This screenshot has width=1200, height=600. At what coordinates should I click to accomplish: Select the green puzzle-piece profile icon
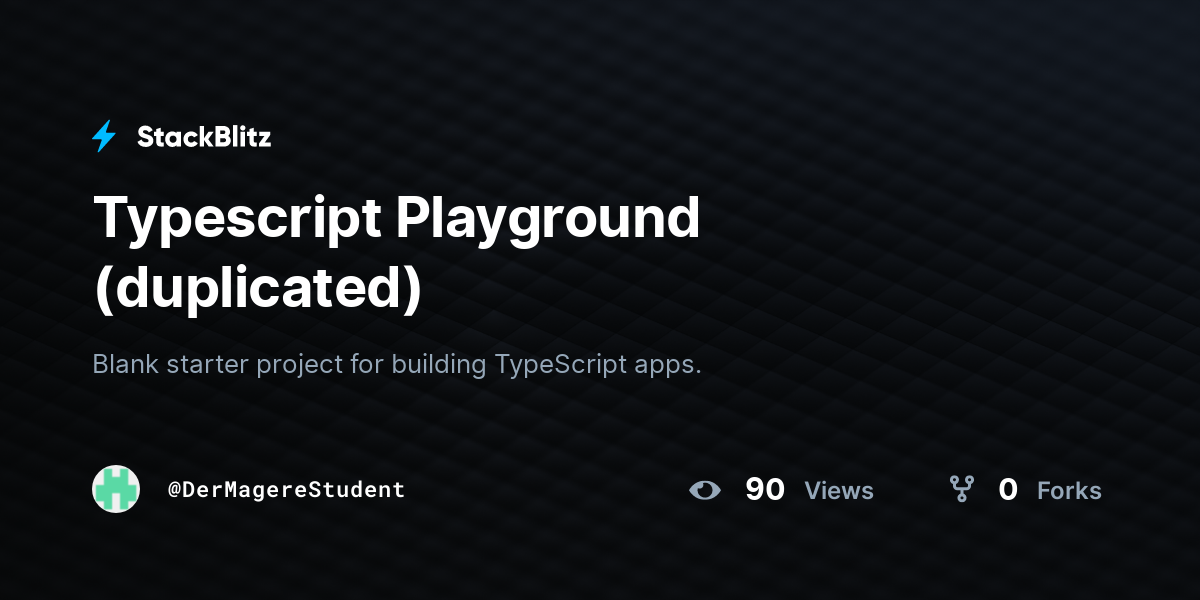(116, 489)
